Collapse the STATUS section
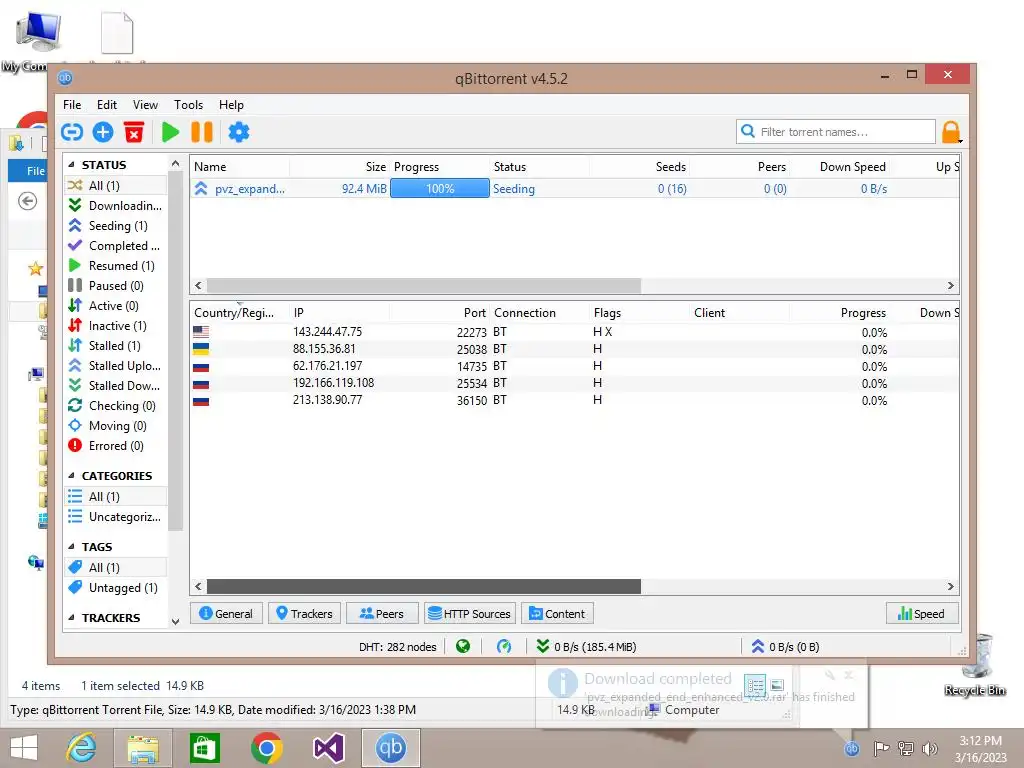 point(71,165)
